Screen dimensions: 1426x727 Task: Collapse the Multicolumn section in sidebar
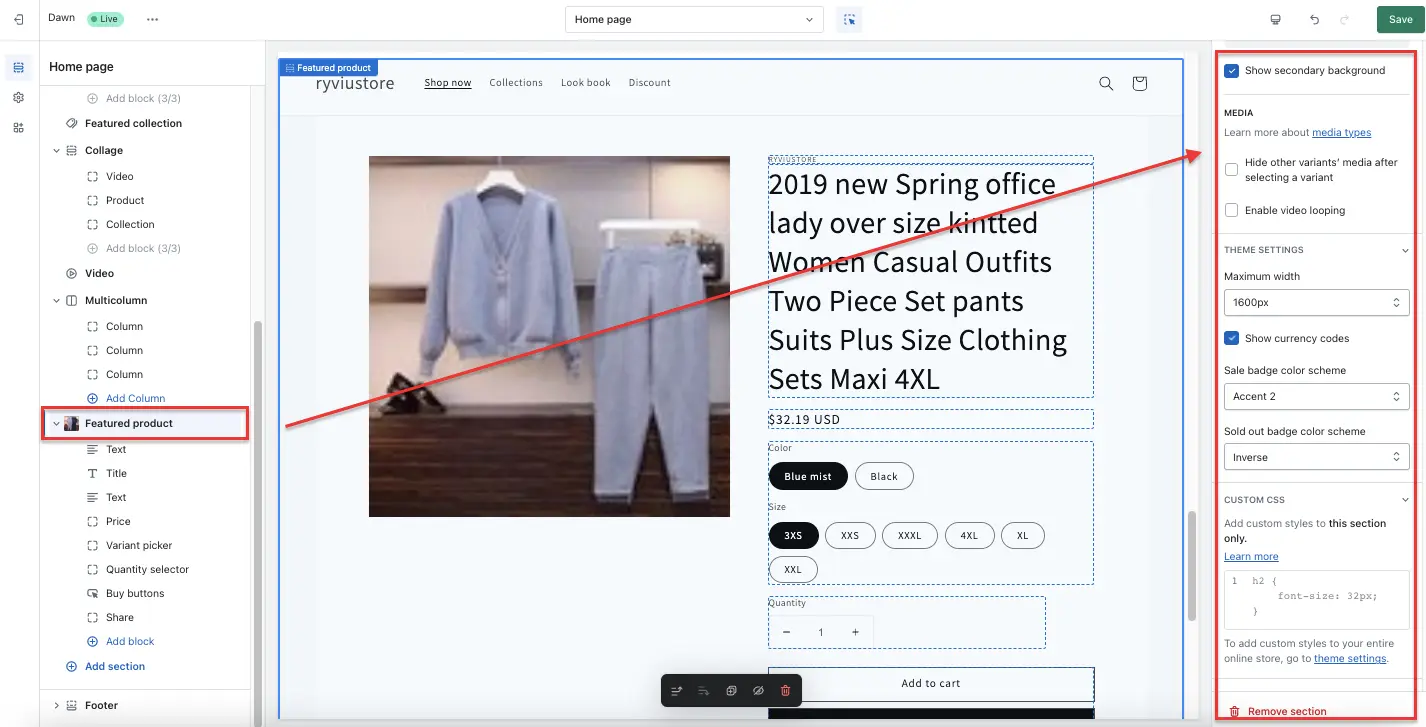pyautogui.click(x=57, y=299)
